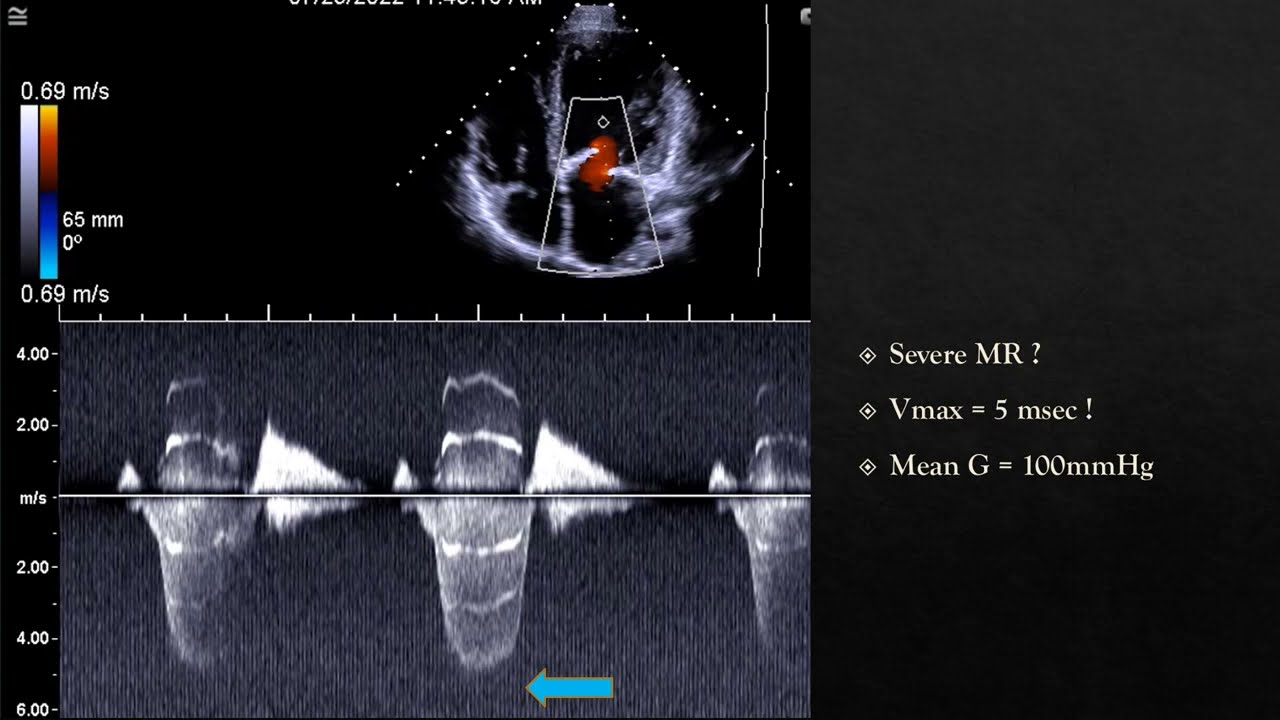Click the 6.00 scale mark at the bottom
The image size is (1280, 720).
tap(32, 710)
